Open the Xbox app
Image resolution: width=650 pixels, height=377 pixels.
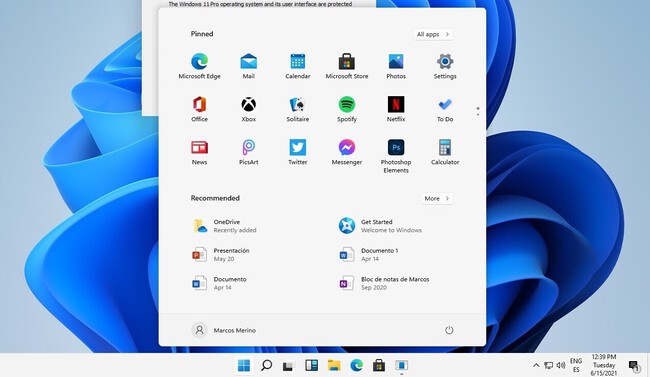tap(248, 109)
